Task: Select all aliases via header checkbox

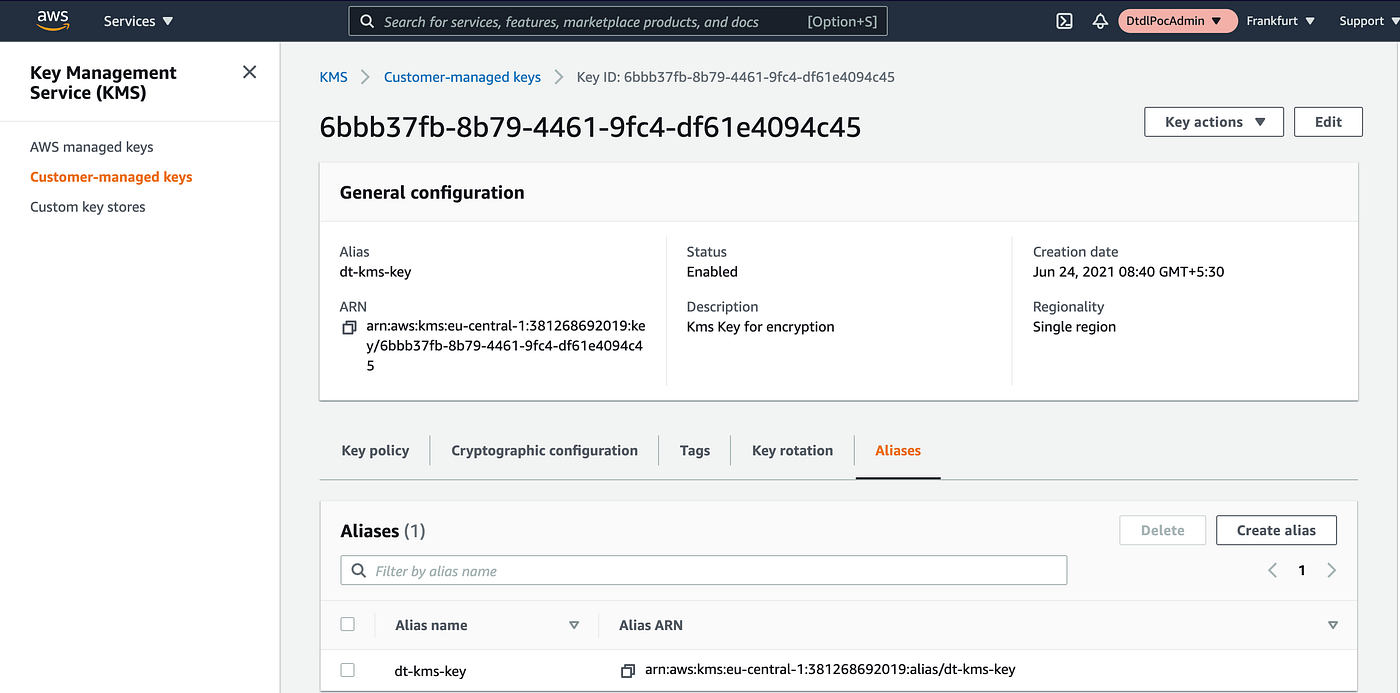Action: tap(347, 623)
